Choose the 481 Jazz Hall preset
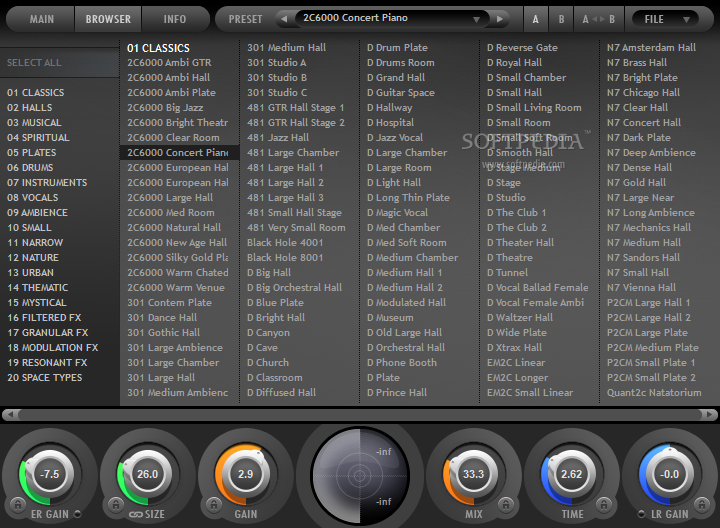 point(278,138)
